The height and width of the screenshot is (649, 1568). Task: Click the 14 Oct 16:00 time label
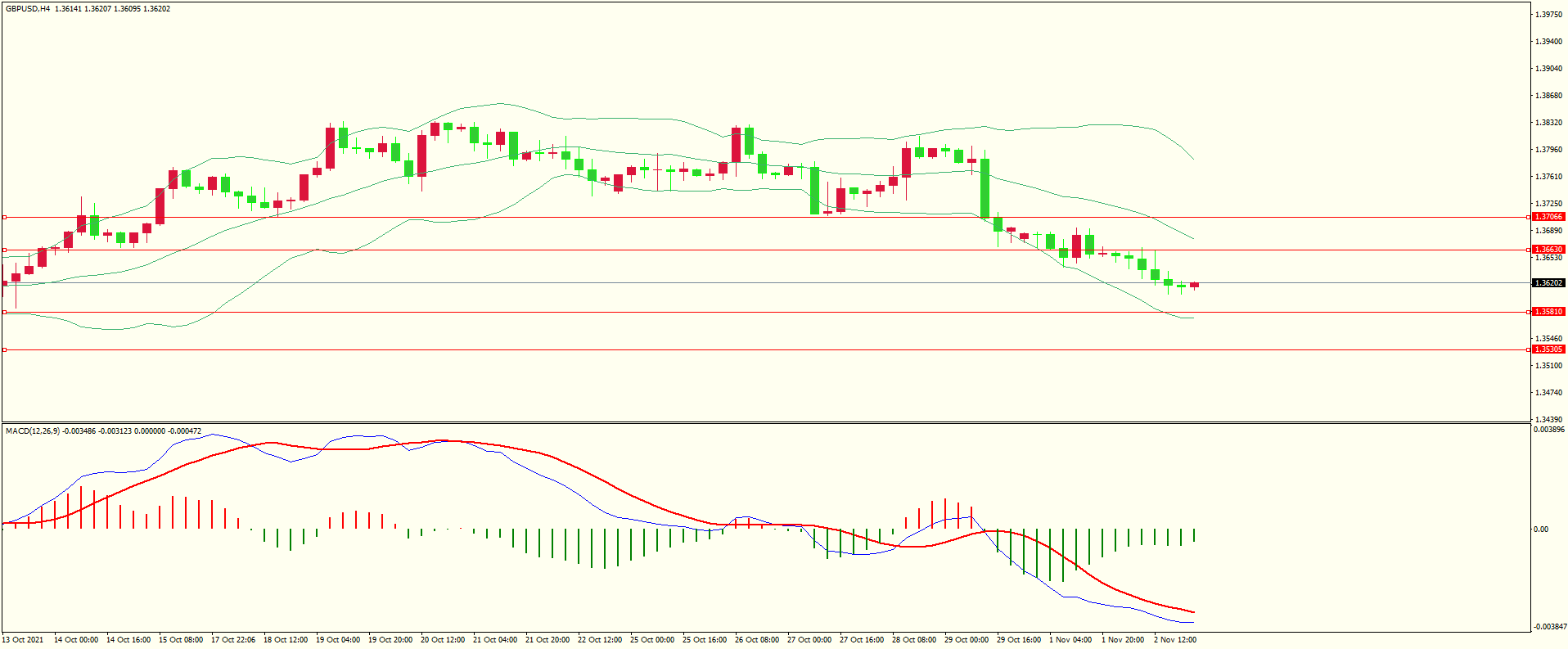point(128,640)
